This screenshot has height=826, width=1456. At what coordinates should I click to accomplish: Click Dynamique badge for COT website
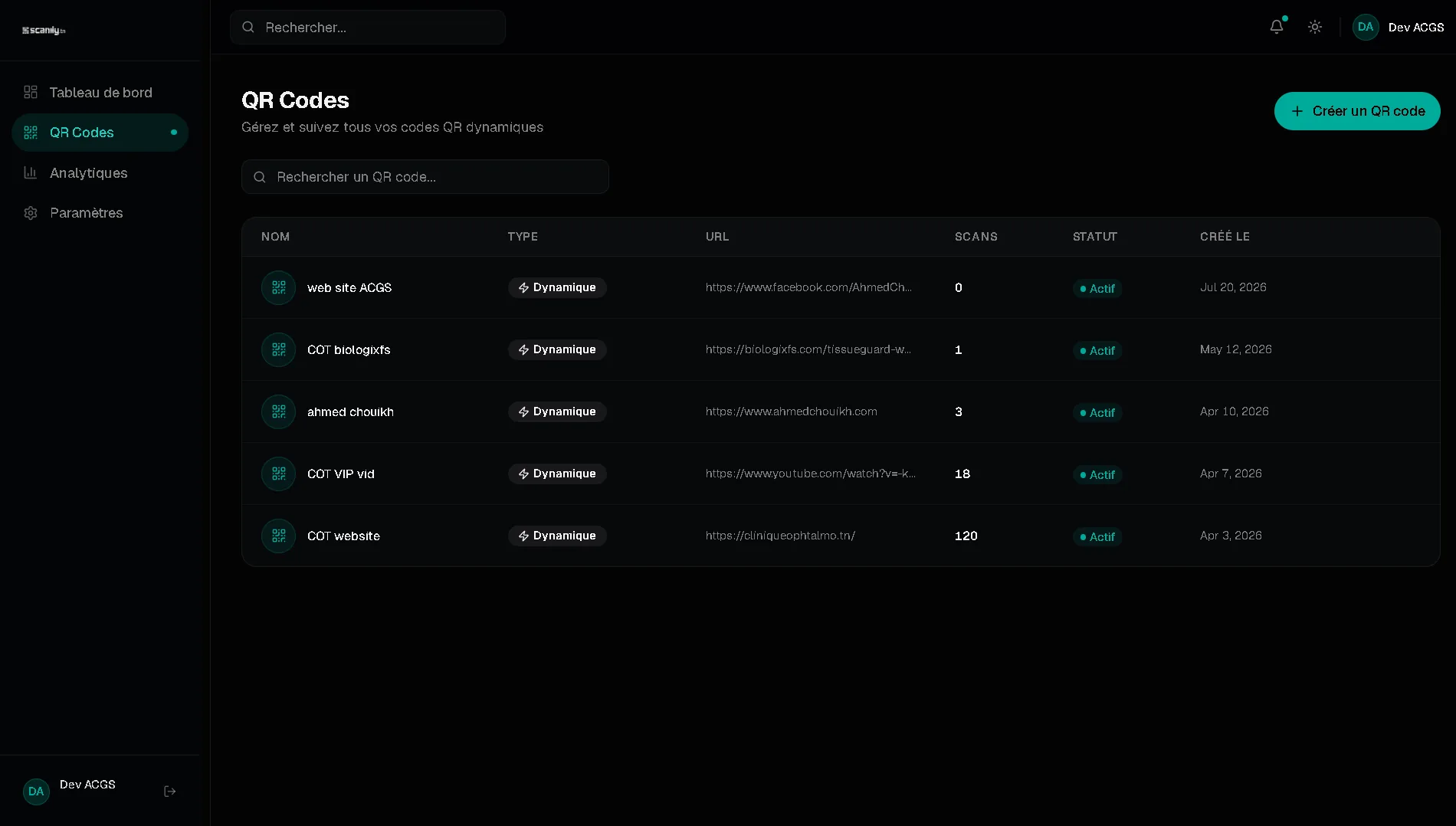pyautogui.click(x=557, y=536)
